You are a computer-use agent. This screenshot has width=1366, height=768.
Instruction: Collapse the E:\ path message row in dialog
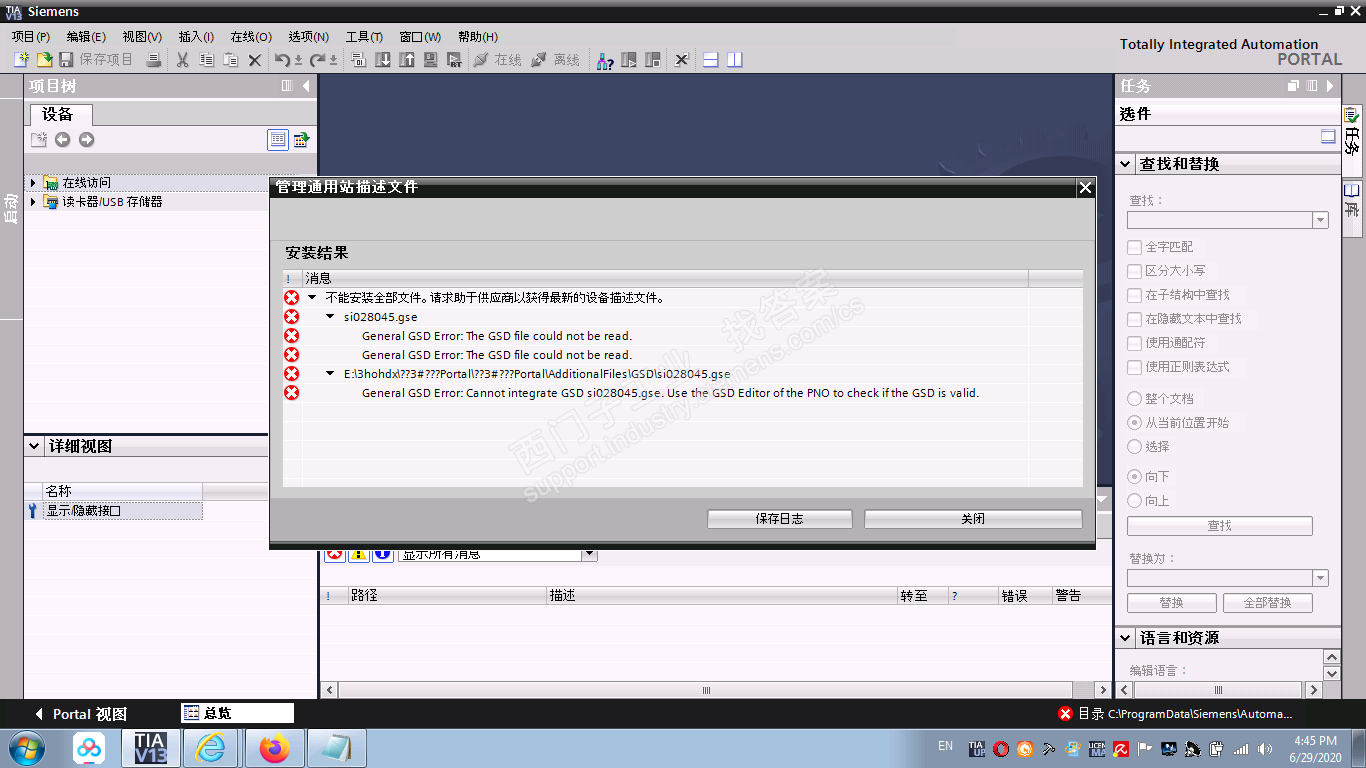click(x=331, y=374)
